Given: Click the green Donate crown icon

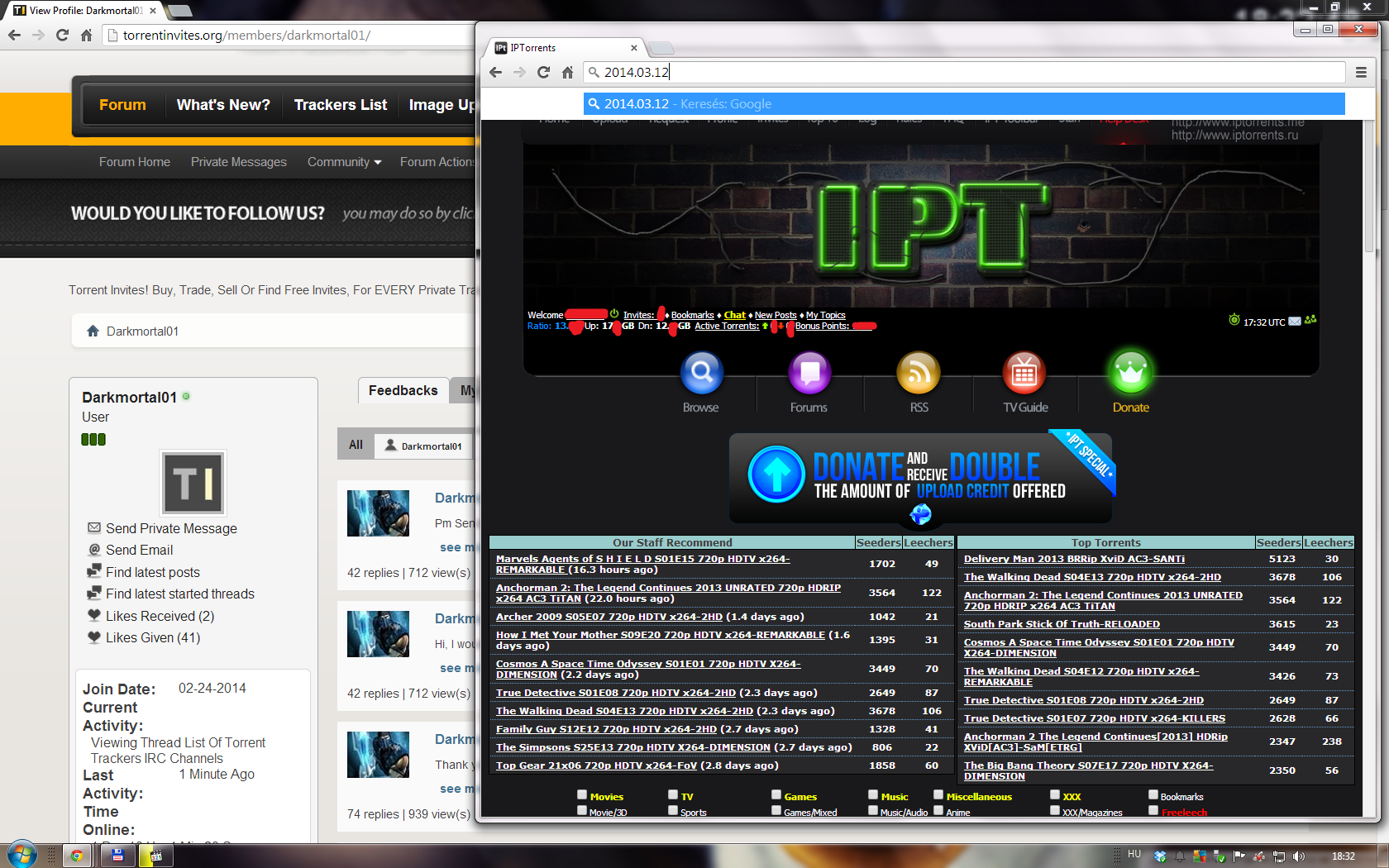Looking at the screenshot, I should tap(1131, 373).
